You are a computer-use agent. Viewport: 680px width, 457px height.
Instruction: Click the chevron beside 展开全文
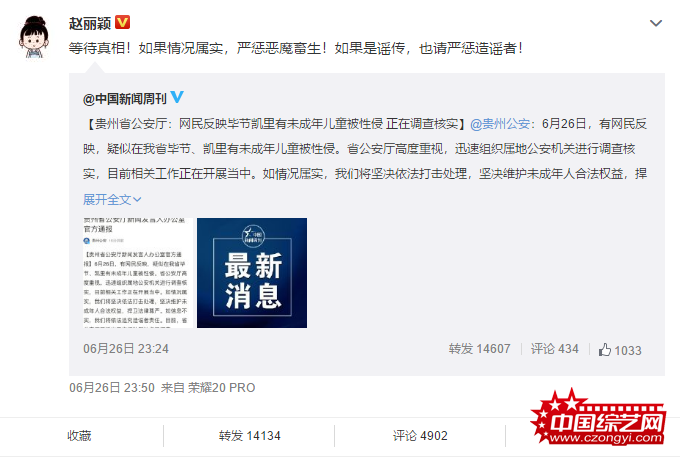pyautogui.click(x=137, y=200)
